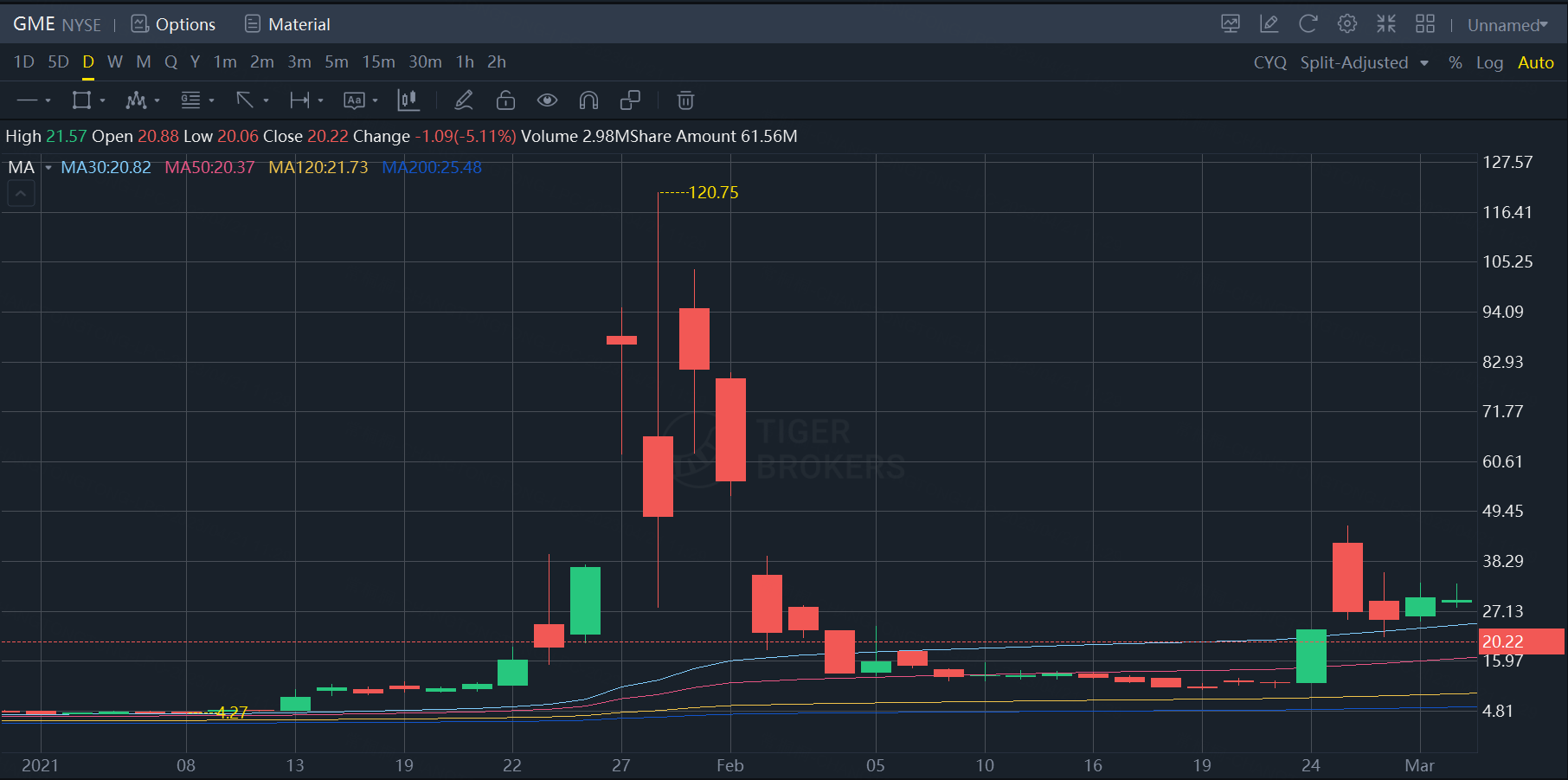This screenshot has width=1568, height=780.
Task: Select the arrow drawing tool
Action: (245, 100)
